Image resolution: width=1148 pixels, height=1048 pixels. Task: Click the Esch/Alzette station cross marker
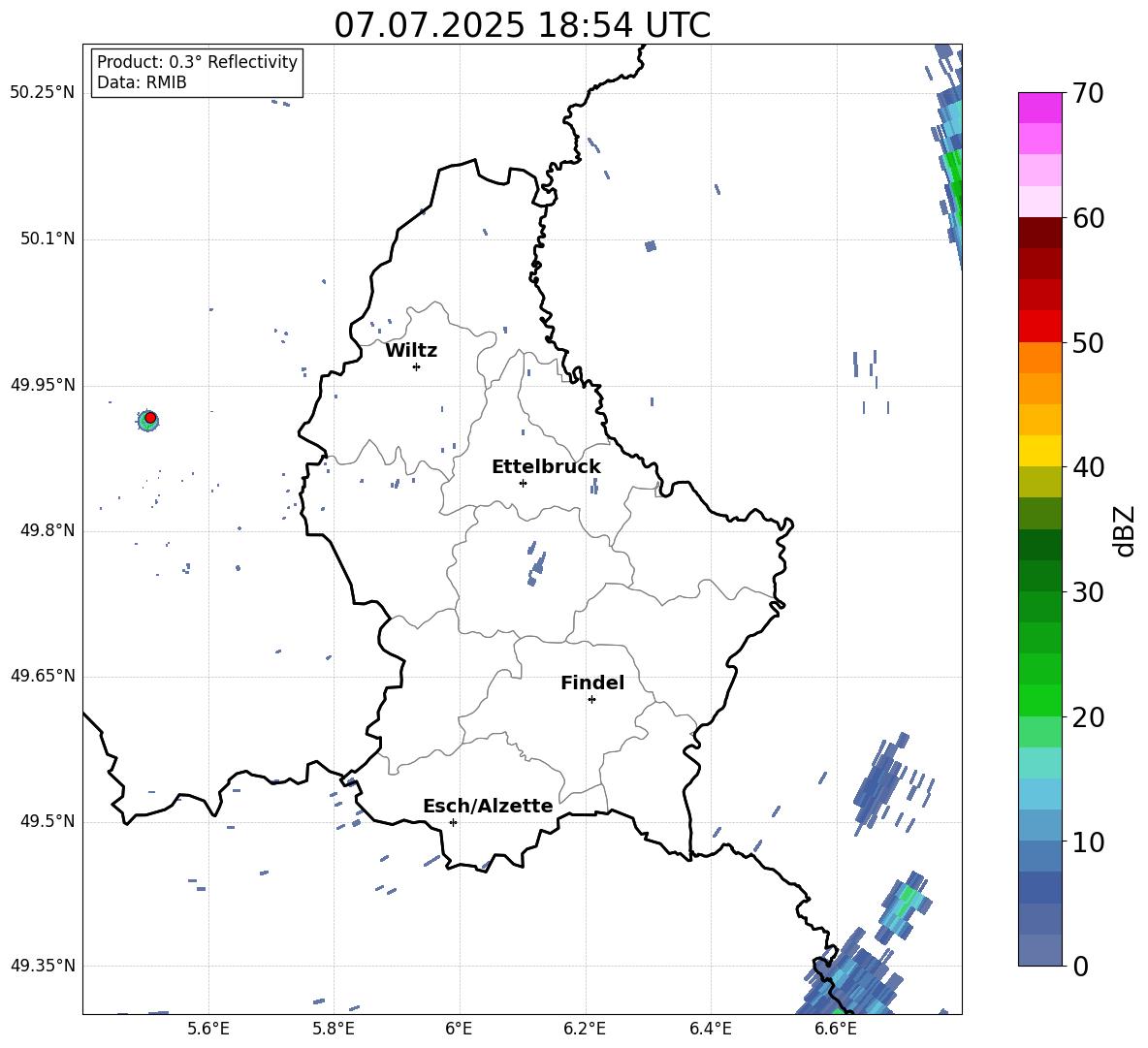pyautogui.click(x=453, y=822)
